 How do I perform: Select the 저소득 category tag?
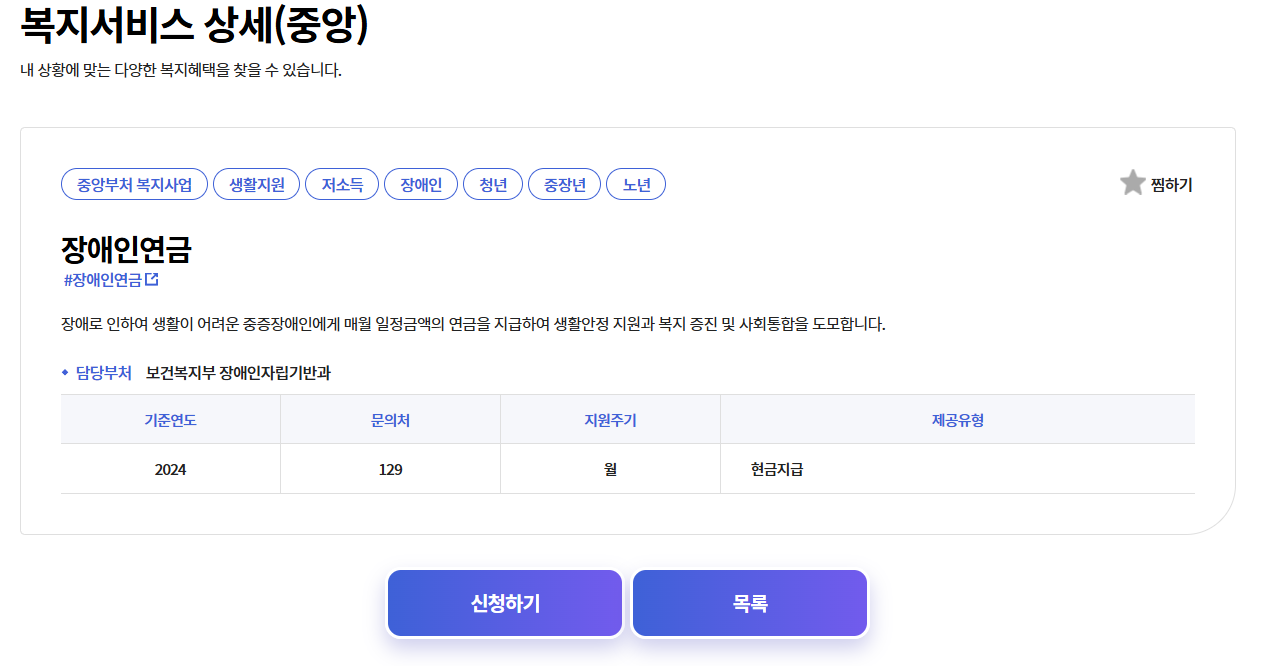342,183
